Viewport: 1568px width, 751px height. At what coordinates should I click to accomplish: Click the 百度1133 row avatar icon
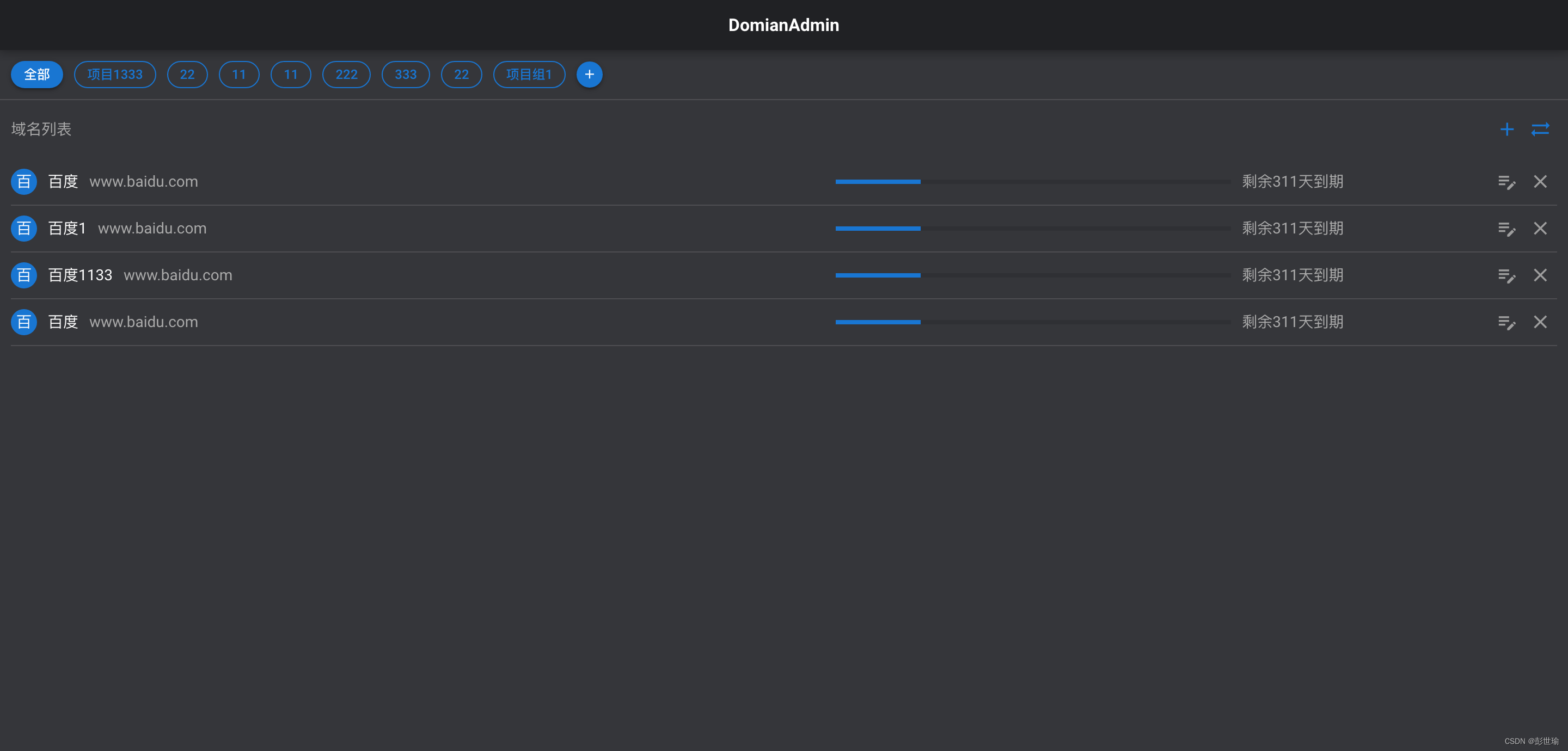tap(24, 275)
